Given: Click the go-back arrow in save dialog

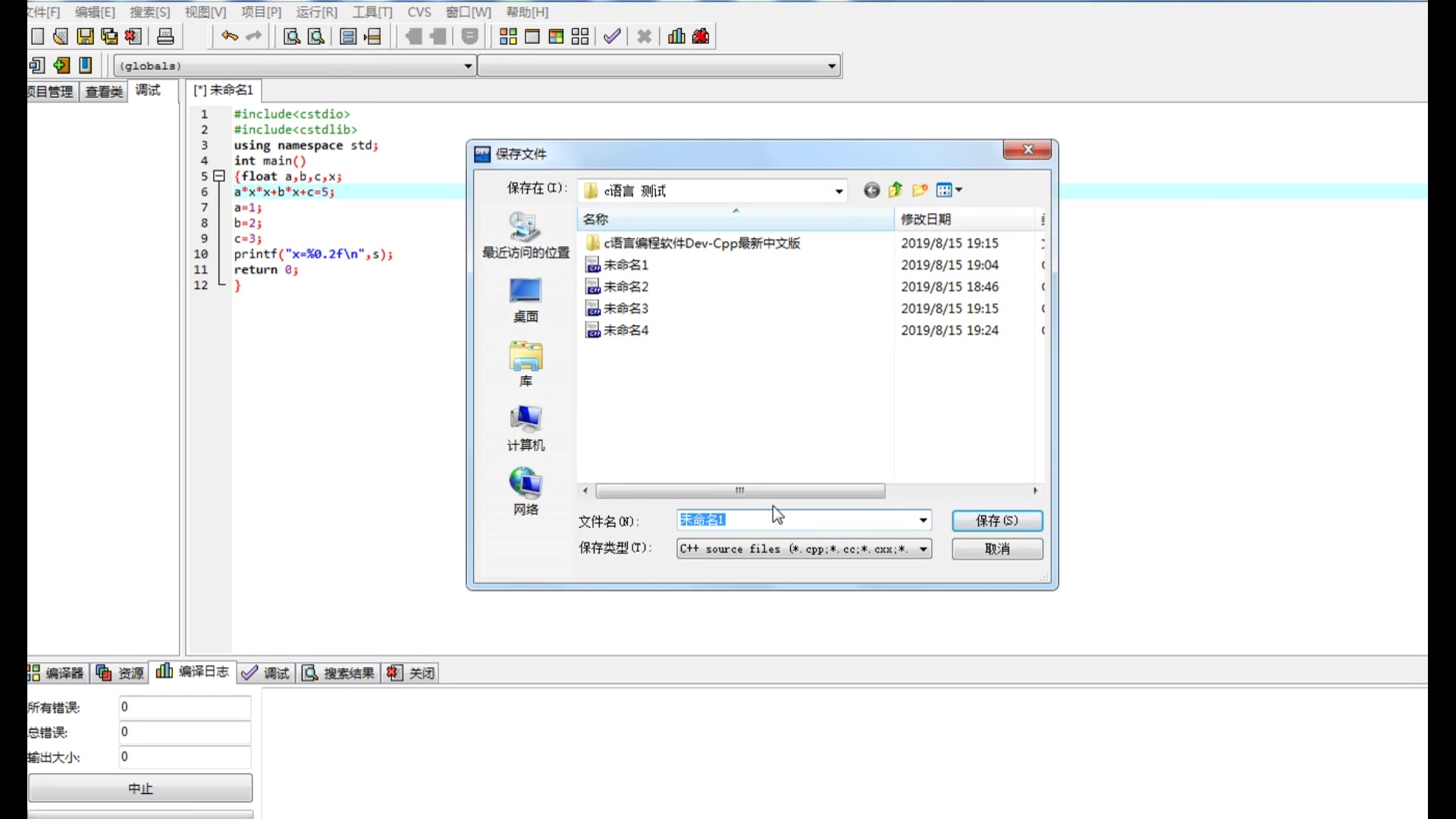Looking at the screenshot, I should click(871, 190).
